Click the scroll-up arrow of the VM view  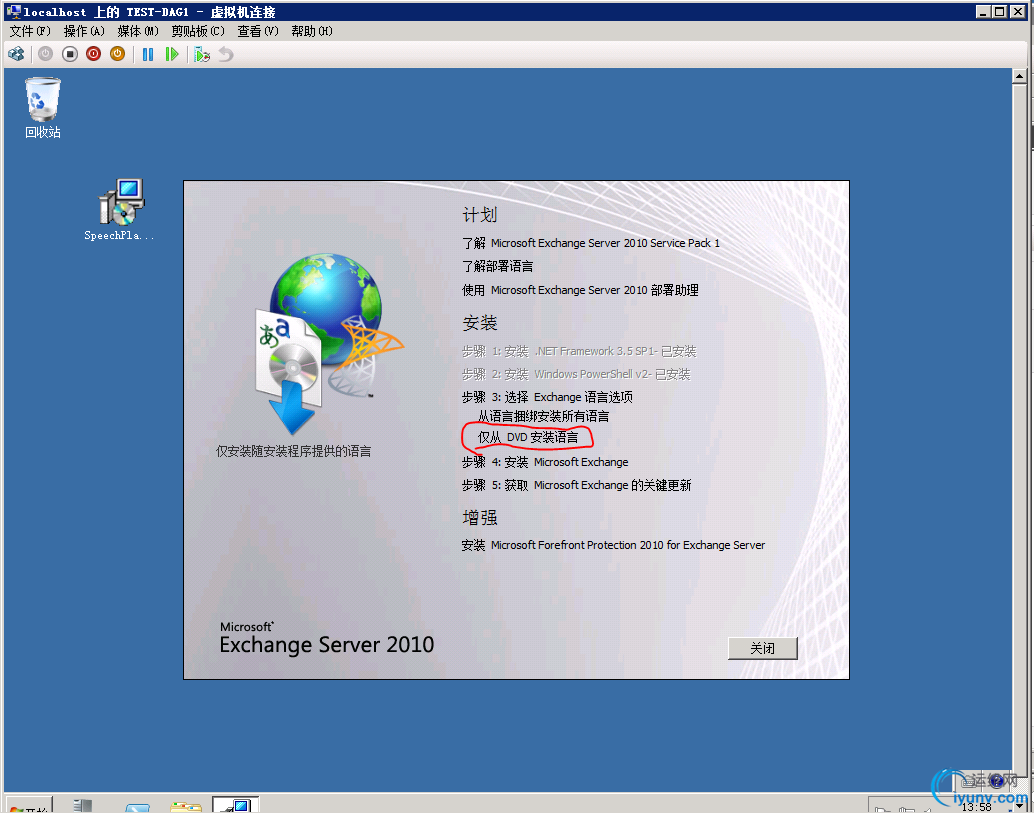pos(1019,77)
